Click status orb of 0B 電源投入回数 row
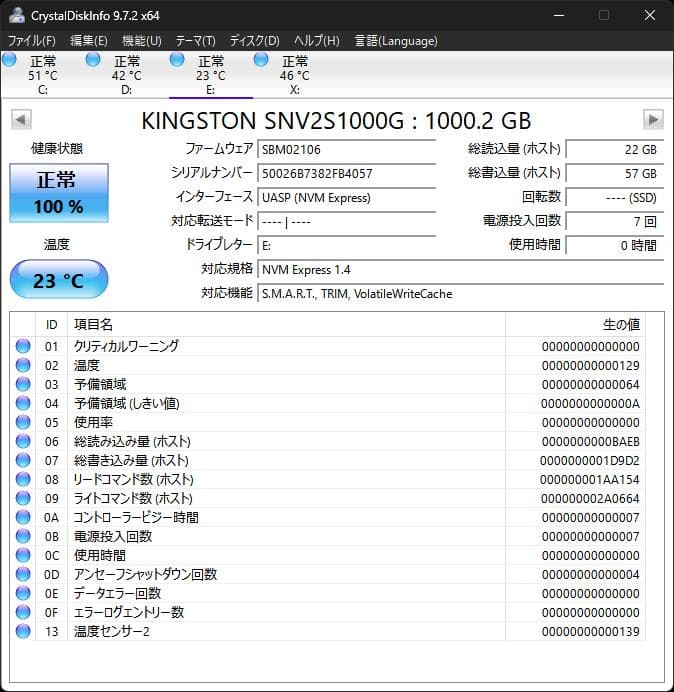The height and width of the screenshot is (692, 674). tap(23, 536)
